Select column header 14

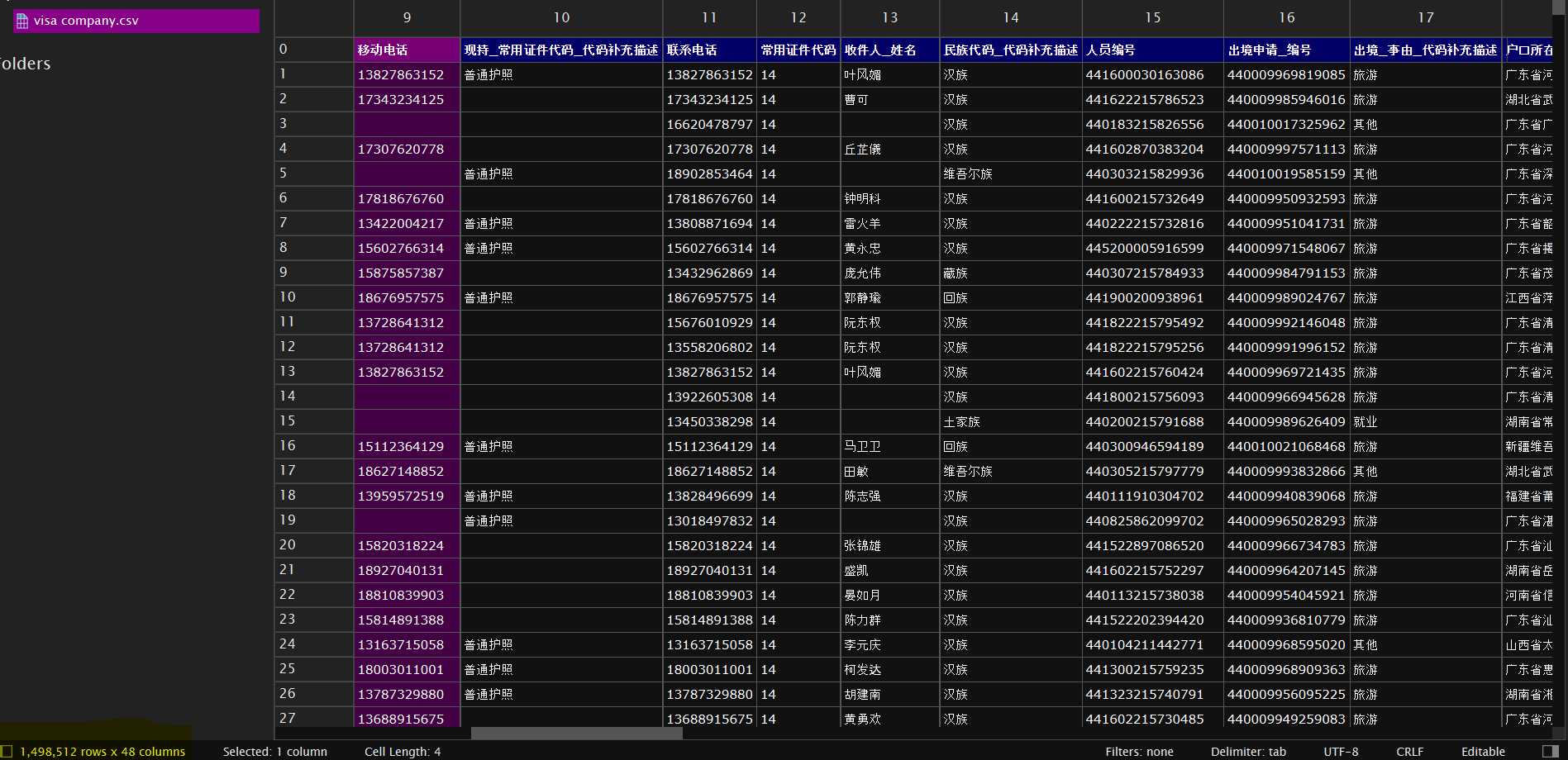(1011, 17)
